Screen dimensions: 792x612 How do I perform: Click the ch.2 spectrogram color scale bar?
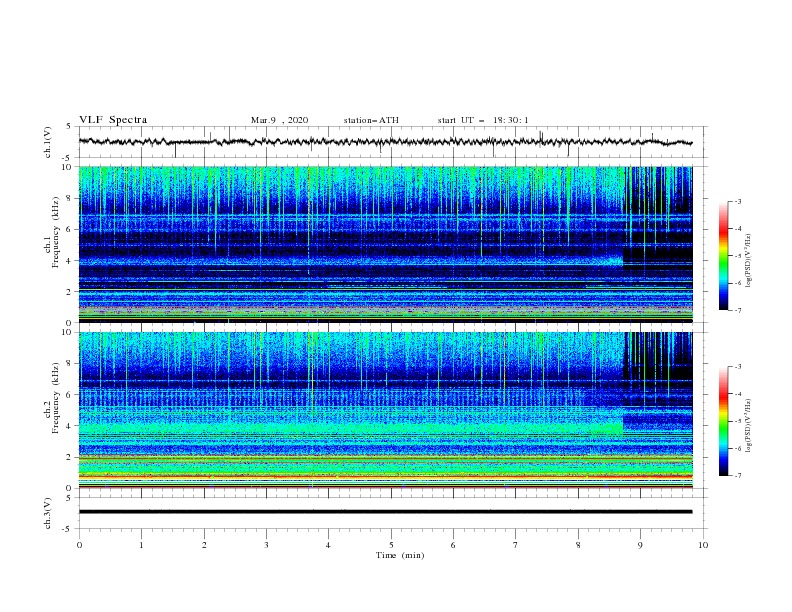pos(723,421)
